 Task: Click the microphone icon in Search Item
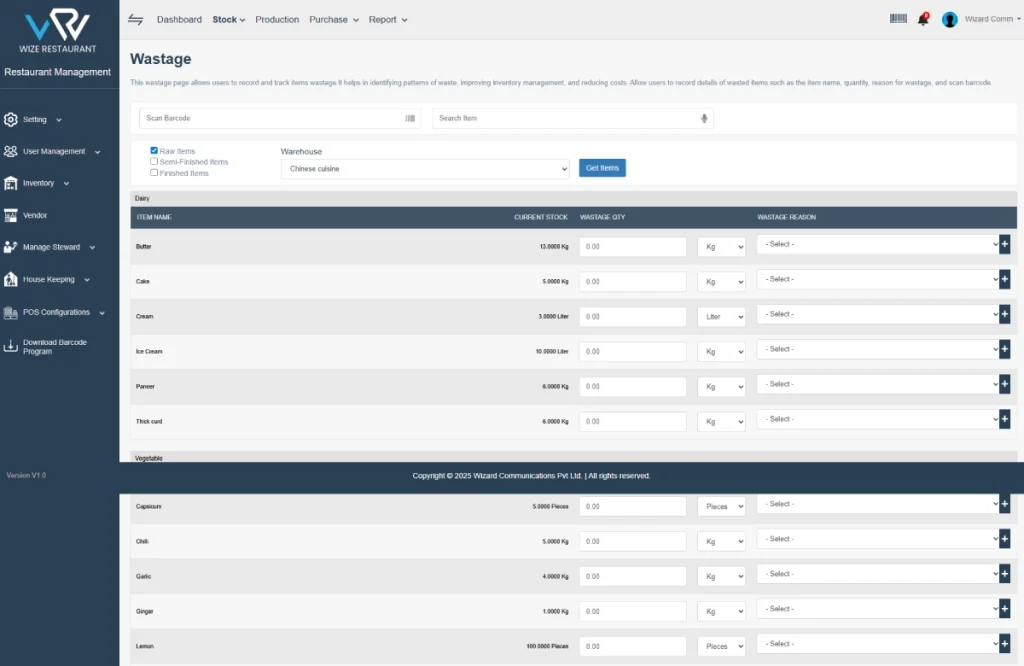[704, 118]
